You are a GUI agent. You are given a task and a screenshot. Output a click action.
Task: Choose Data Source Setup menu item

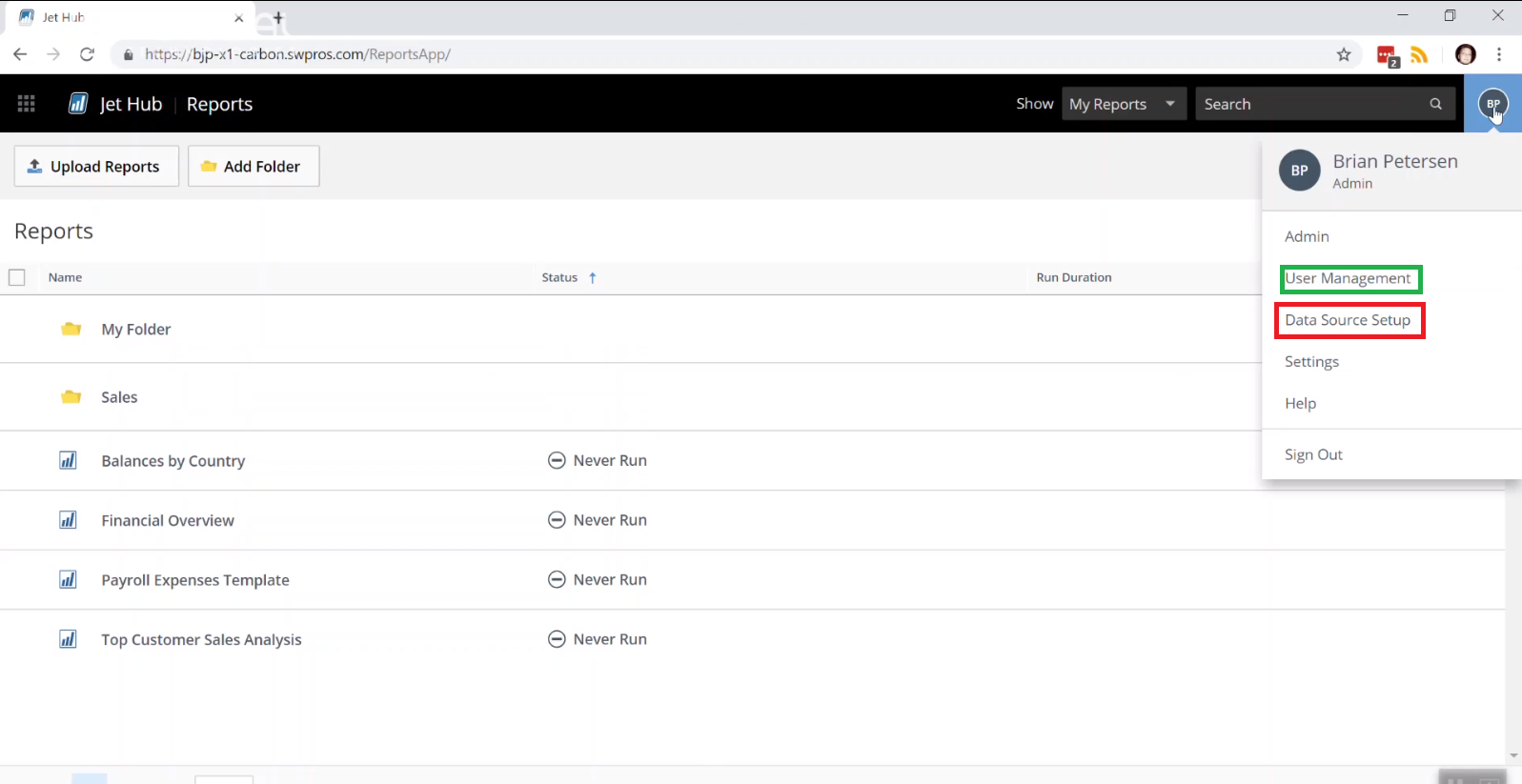point(1348,320)
